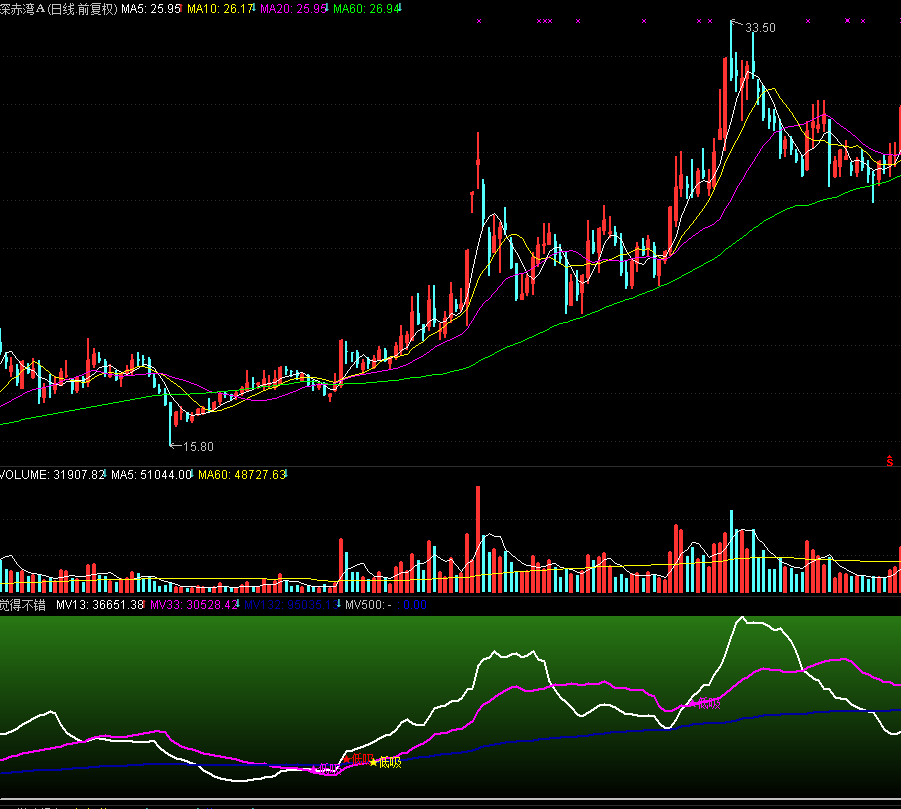This screenshot has width=901, height=809.
Task: Click the volume MA60: 48727.63 label
Action: (242, 475)
